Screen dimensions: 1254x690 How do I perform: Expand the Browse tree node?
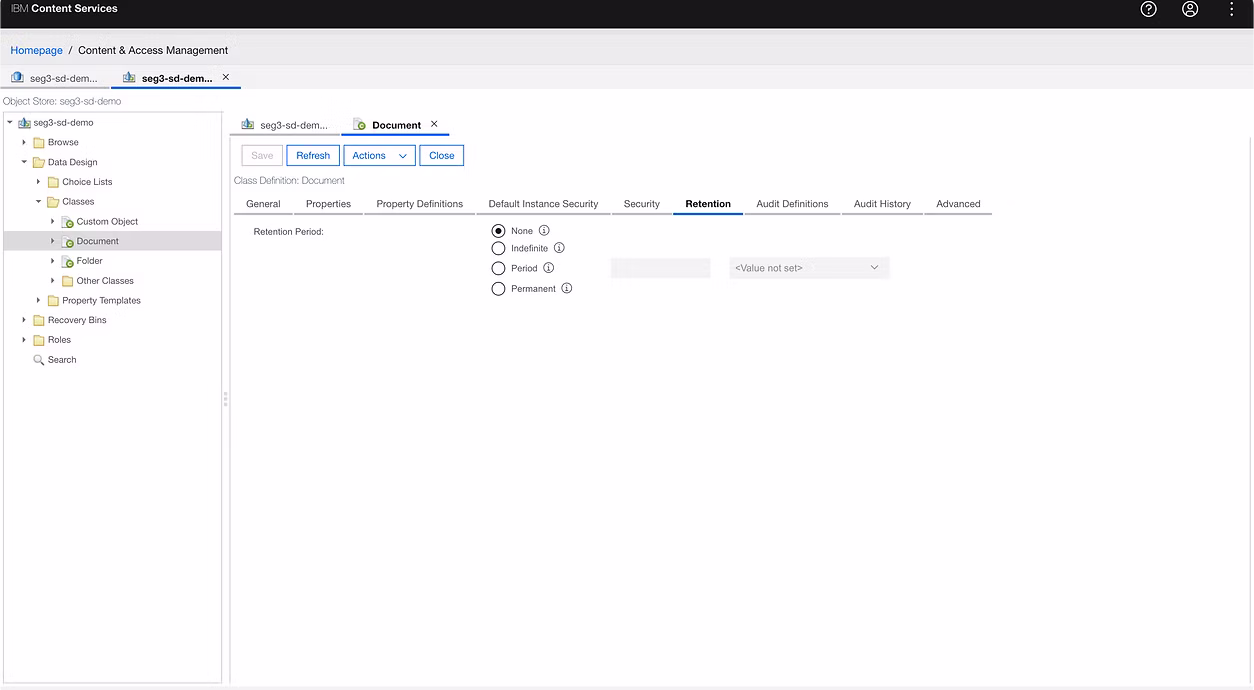coord(24,142)
